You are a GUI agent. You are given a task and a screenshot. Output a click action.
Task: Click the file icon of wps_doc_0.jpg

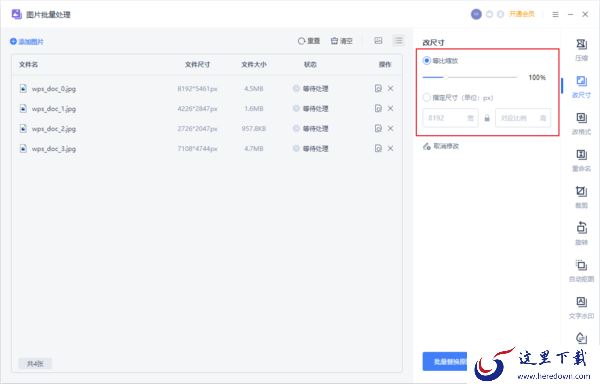[x=23, y=88]
